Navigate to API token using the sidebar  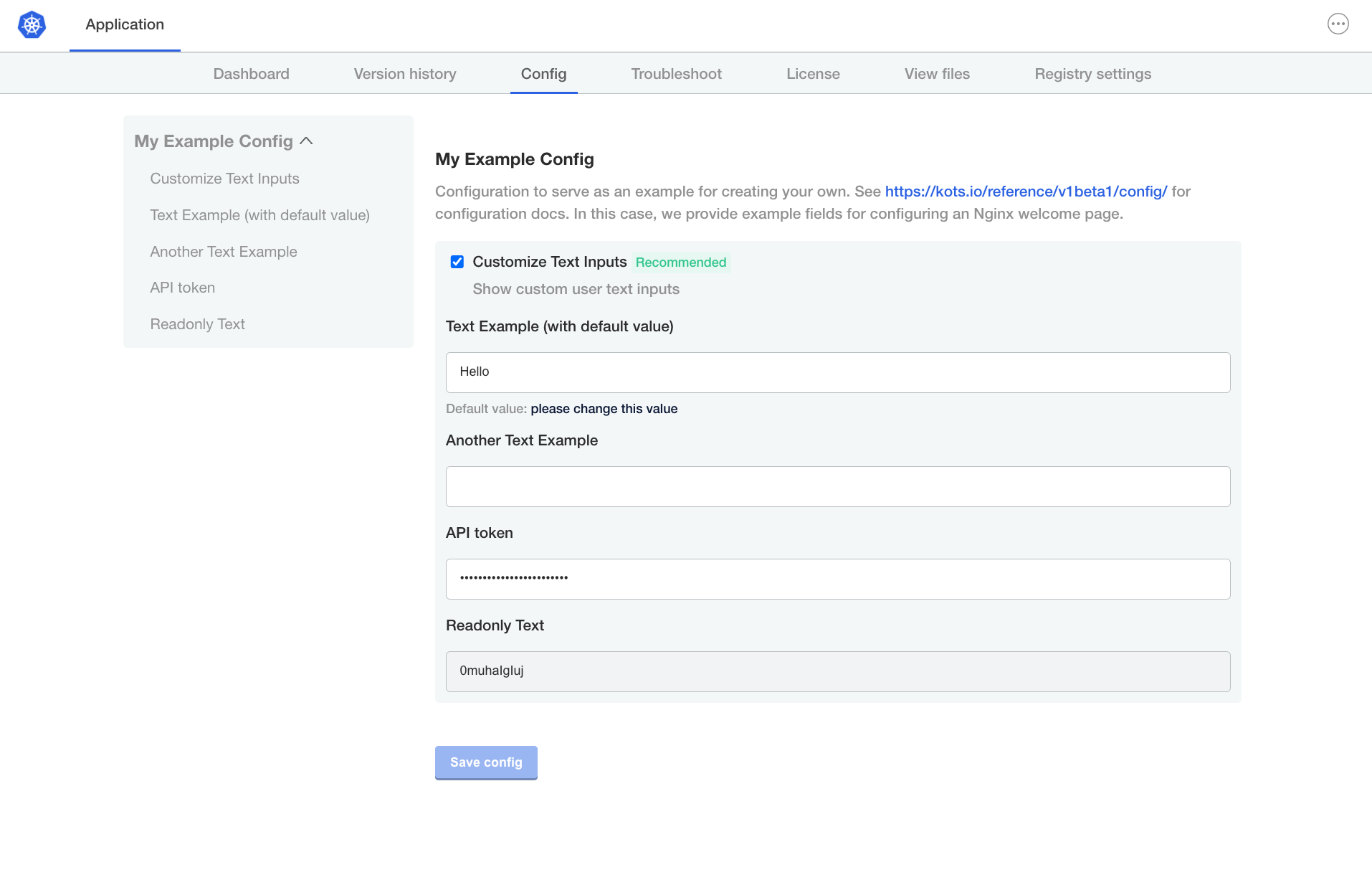pyautogui.click(x=182, y=288)
